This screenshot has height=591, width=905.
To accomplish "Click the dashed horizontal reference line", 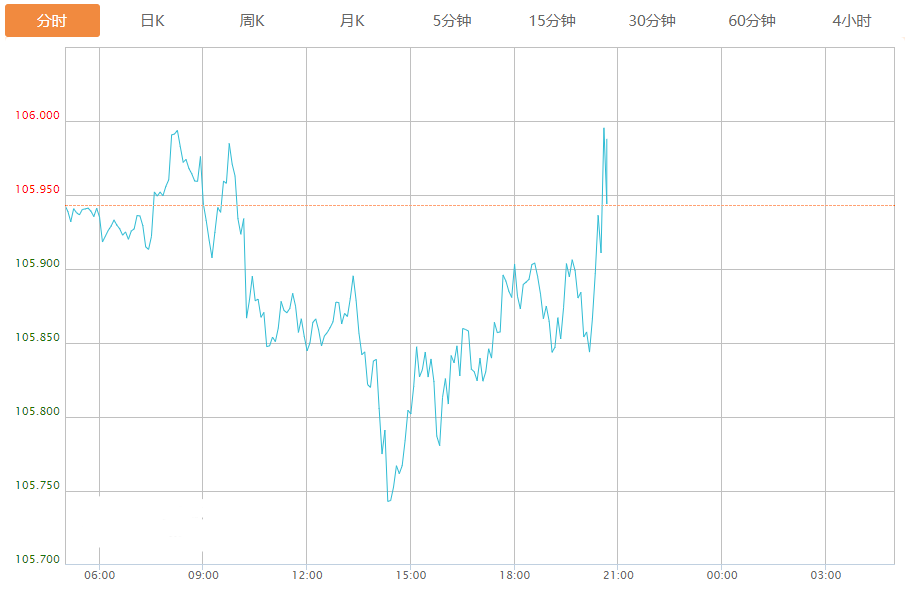I will click(750, 205).
